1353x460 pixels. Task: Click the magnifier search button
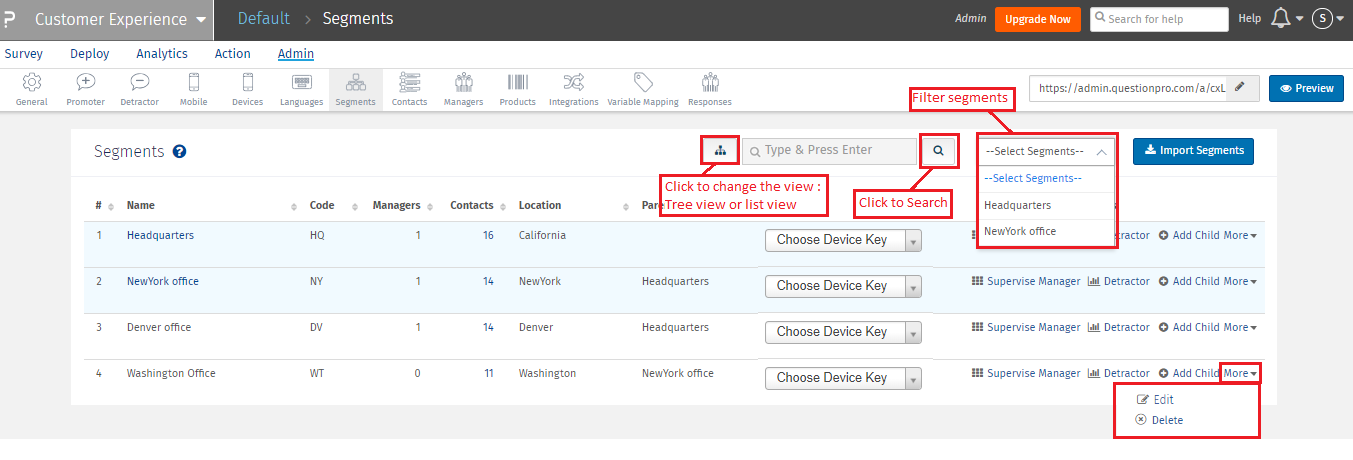point(938,150)
